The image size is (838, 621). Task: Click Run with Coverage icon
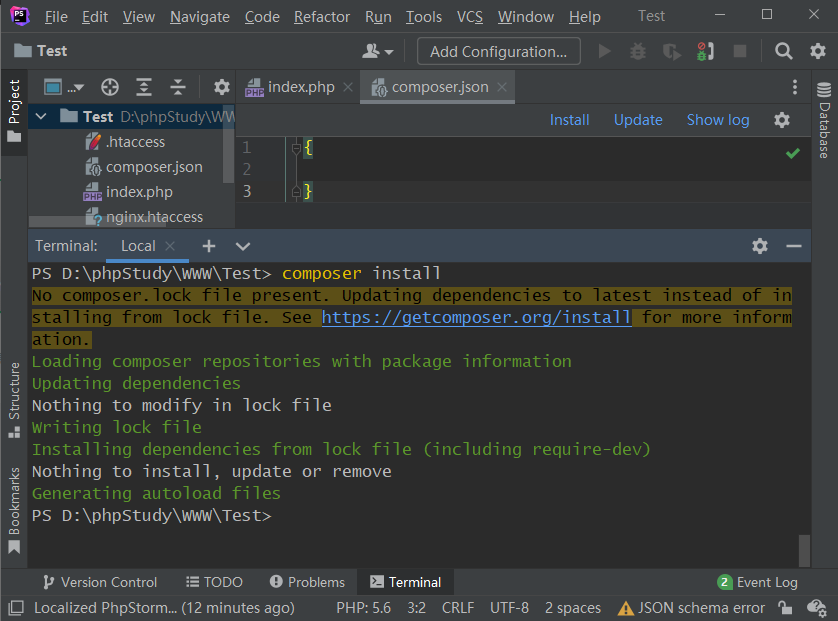[671, 51]
